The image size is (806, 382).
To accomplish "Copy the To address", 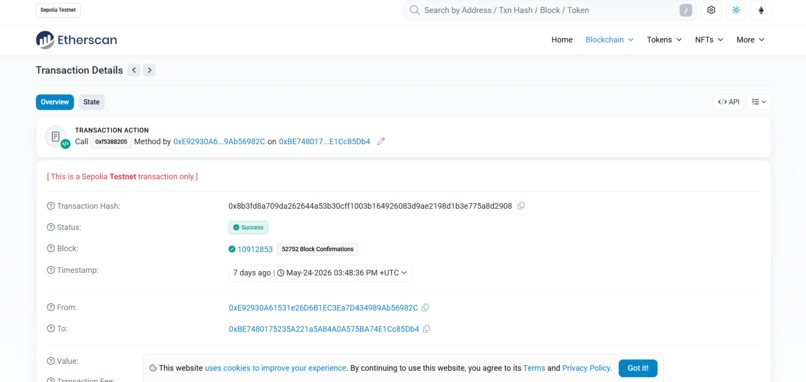I will tap(426, 329).
